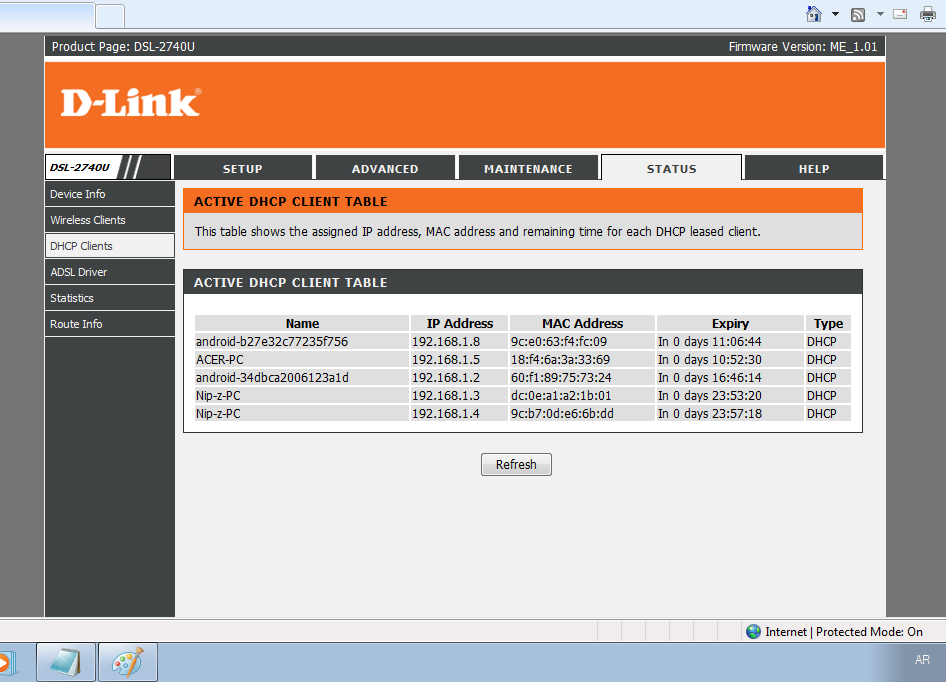Viewport: 946px width, 682px height.
Task: Go to the MAINTENANCE tab
Action: tap(528, 168)
